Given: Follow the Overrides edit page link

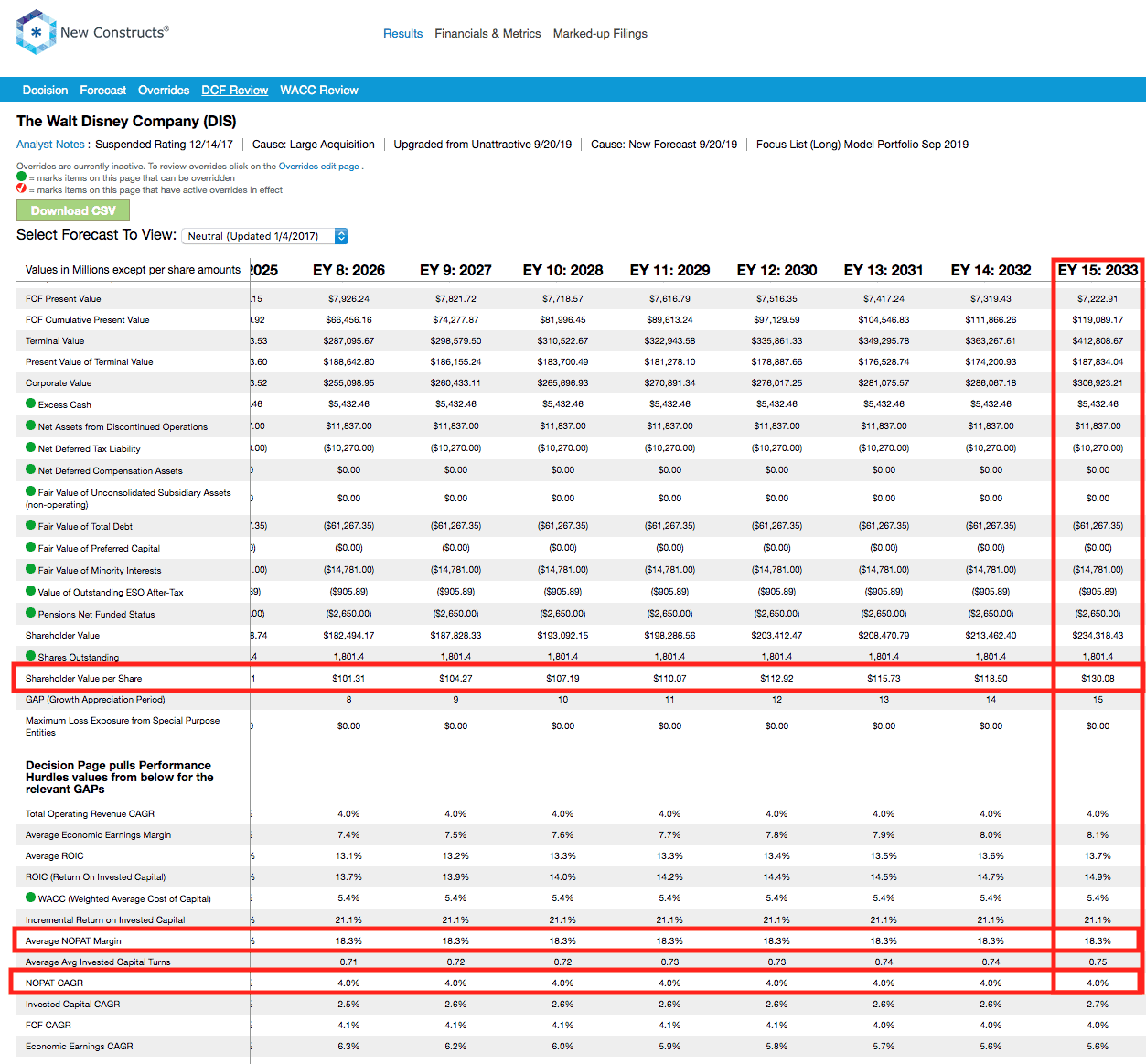Looking at the screenshot, I should [319, 167].
